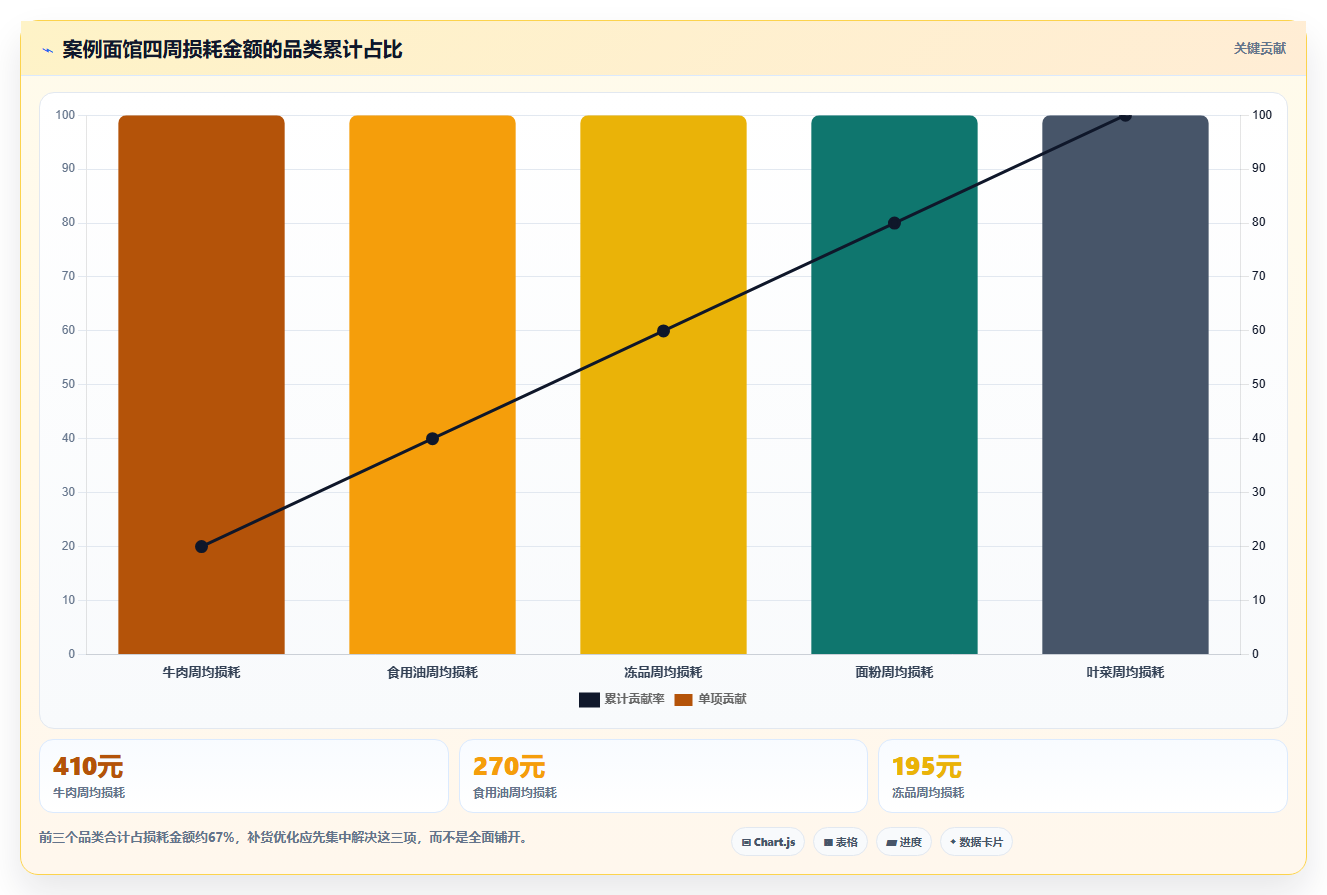Click the 195元 card value
This screenshot has height=895, width=1327.
point(927,767)
